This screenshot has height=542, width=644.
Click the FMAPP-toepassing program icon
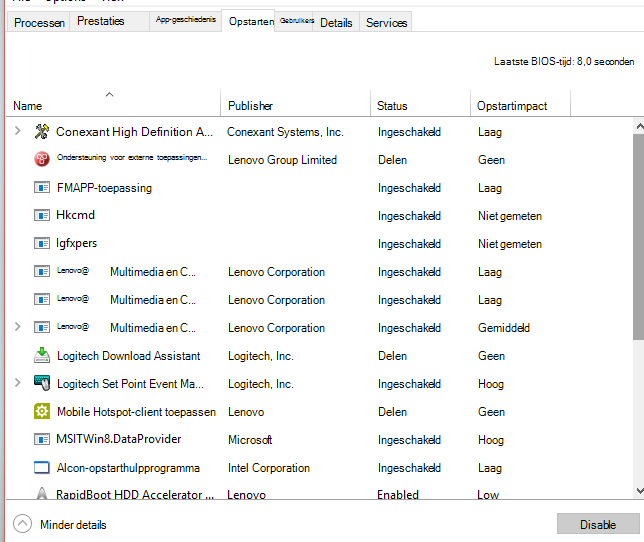click(41, 188)
